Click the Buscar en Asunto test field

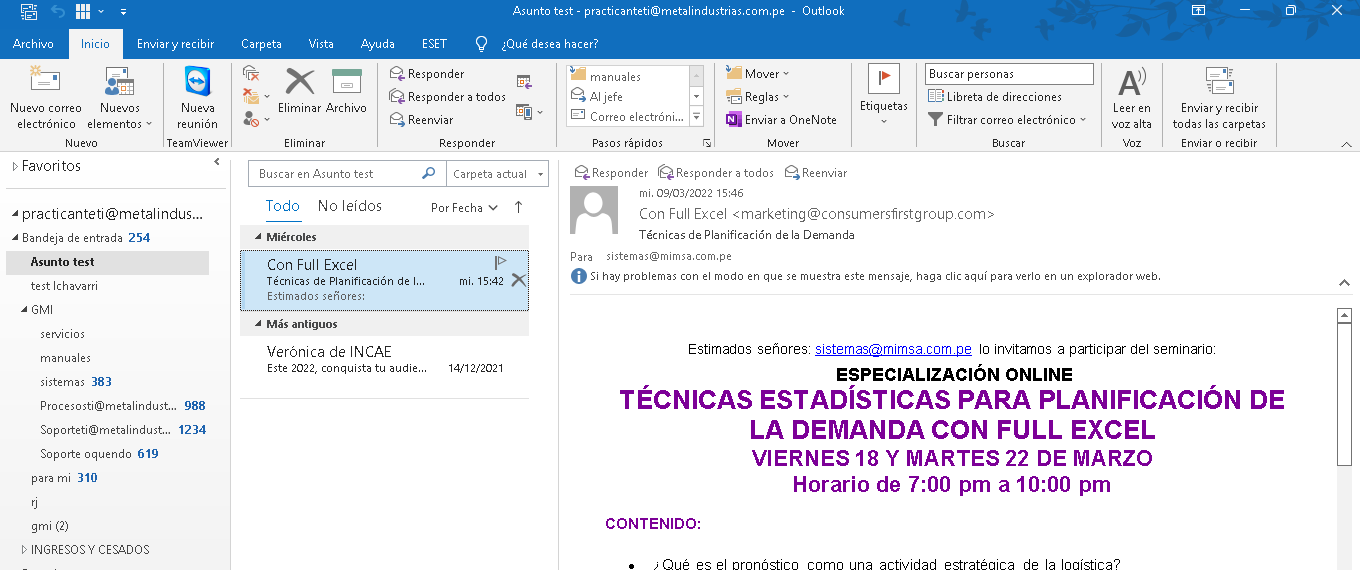(346, 174)
